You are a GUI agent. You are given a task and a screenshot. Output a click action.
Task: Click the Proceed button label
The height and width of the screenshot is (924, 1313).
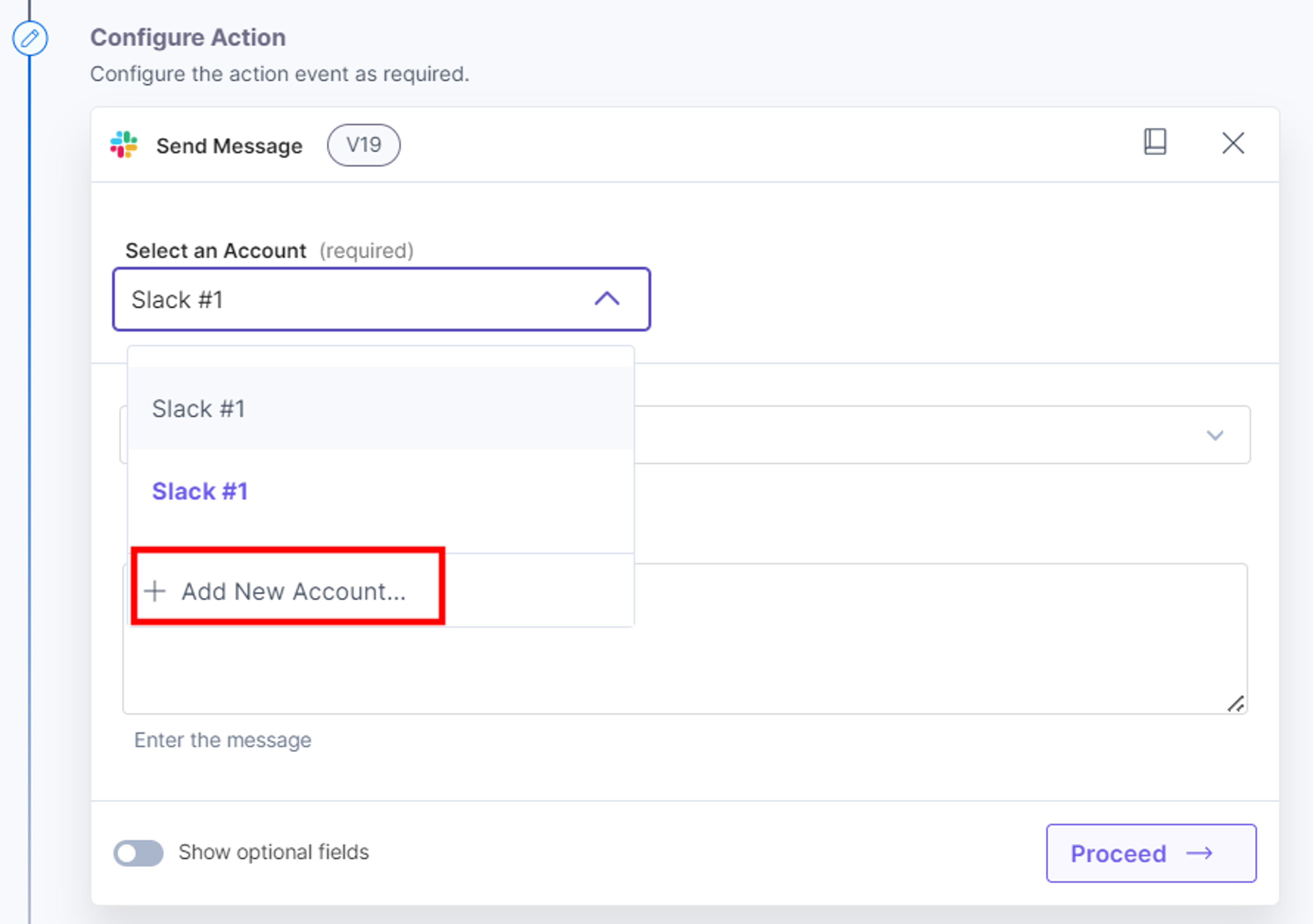(1118, 854)
